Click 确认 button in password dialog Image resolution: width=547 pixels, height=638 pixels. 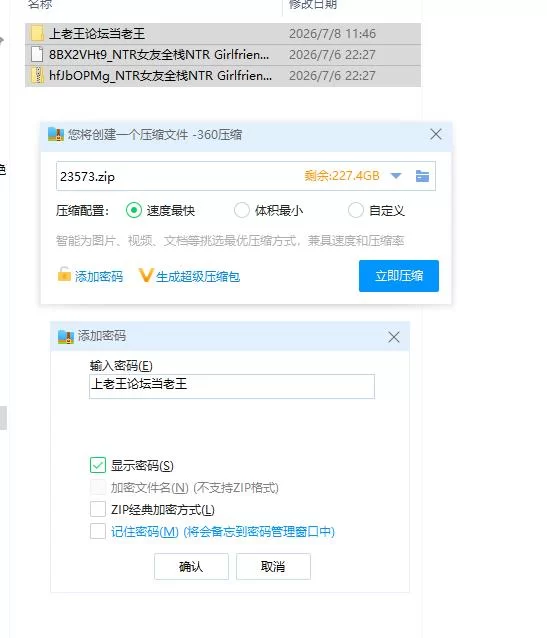tap(191, 566)
